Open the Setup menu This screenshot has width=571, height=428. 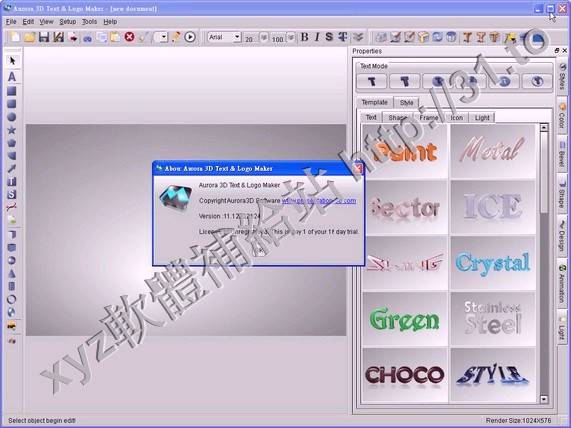(67, 22)
